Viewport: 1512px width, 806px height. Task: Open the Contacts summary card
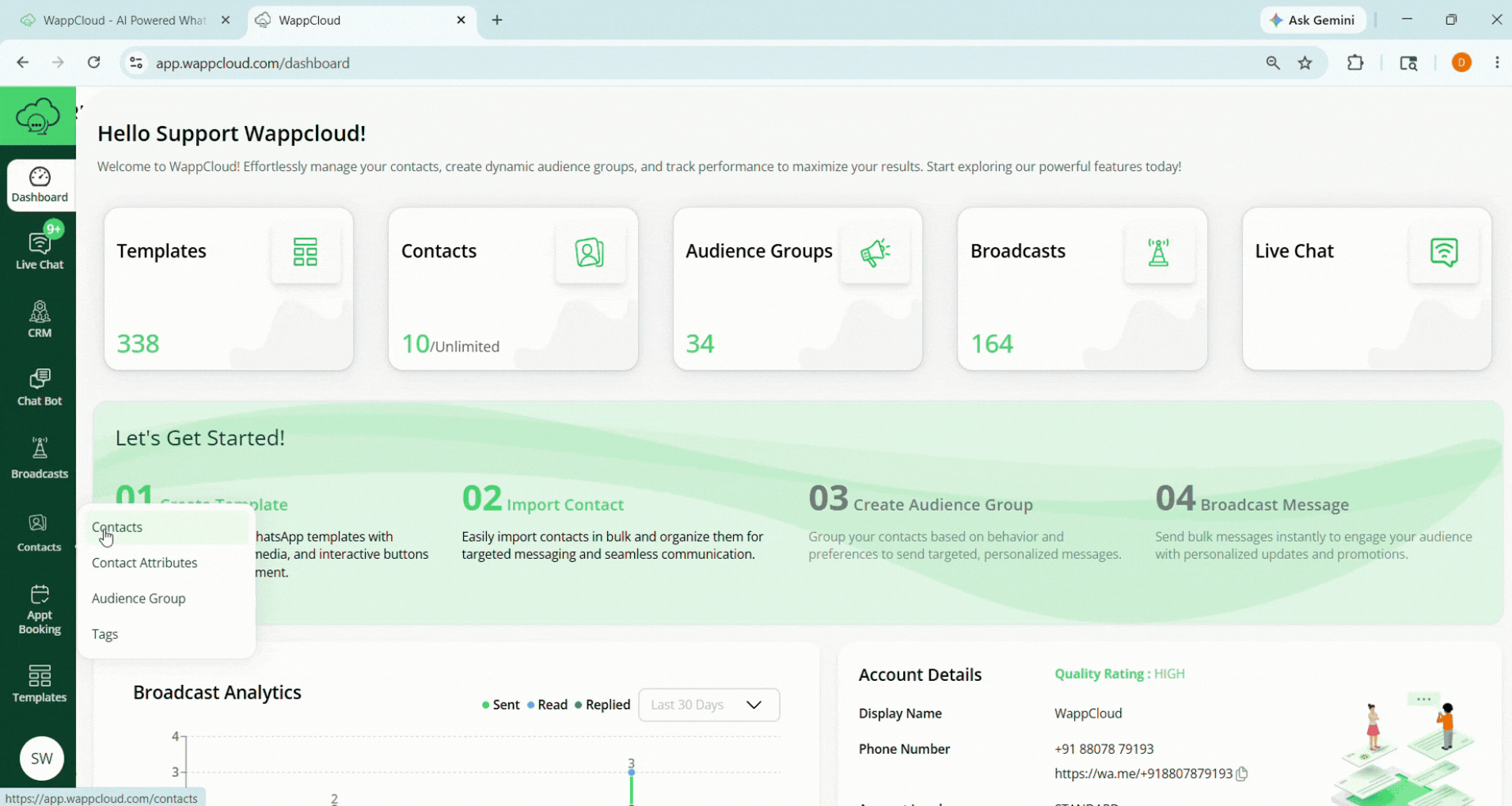[513, 289]
